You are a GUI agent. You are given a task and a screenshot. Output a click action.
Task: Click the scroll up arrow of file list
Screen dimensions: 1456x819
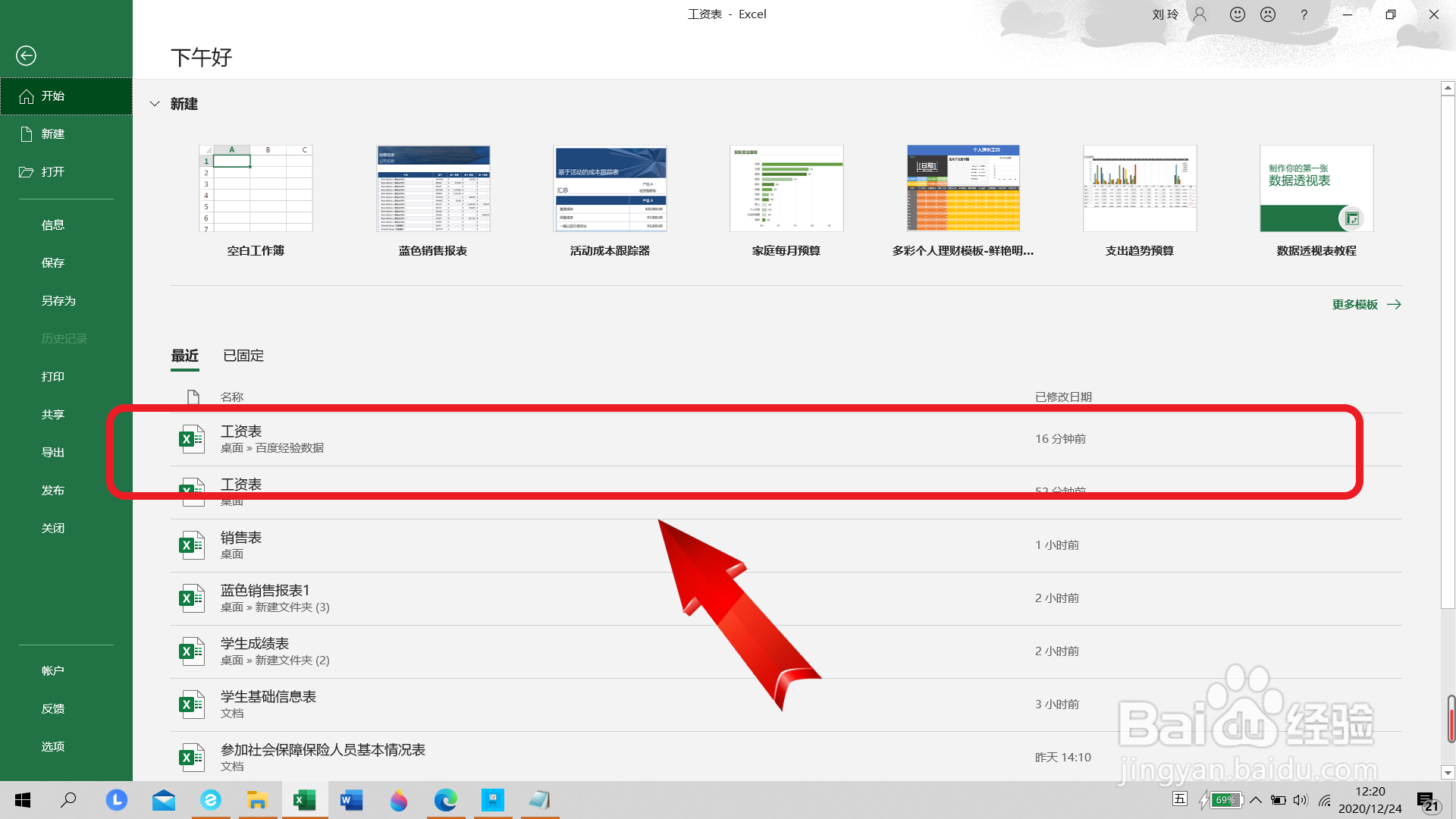coord(1448,89)
